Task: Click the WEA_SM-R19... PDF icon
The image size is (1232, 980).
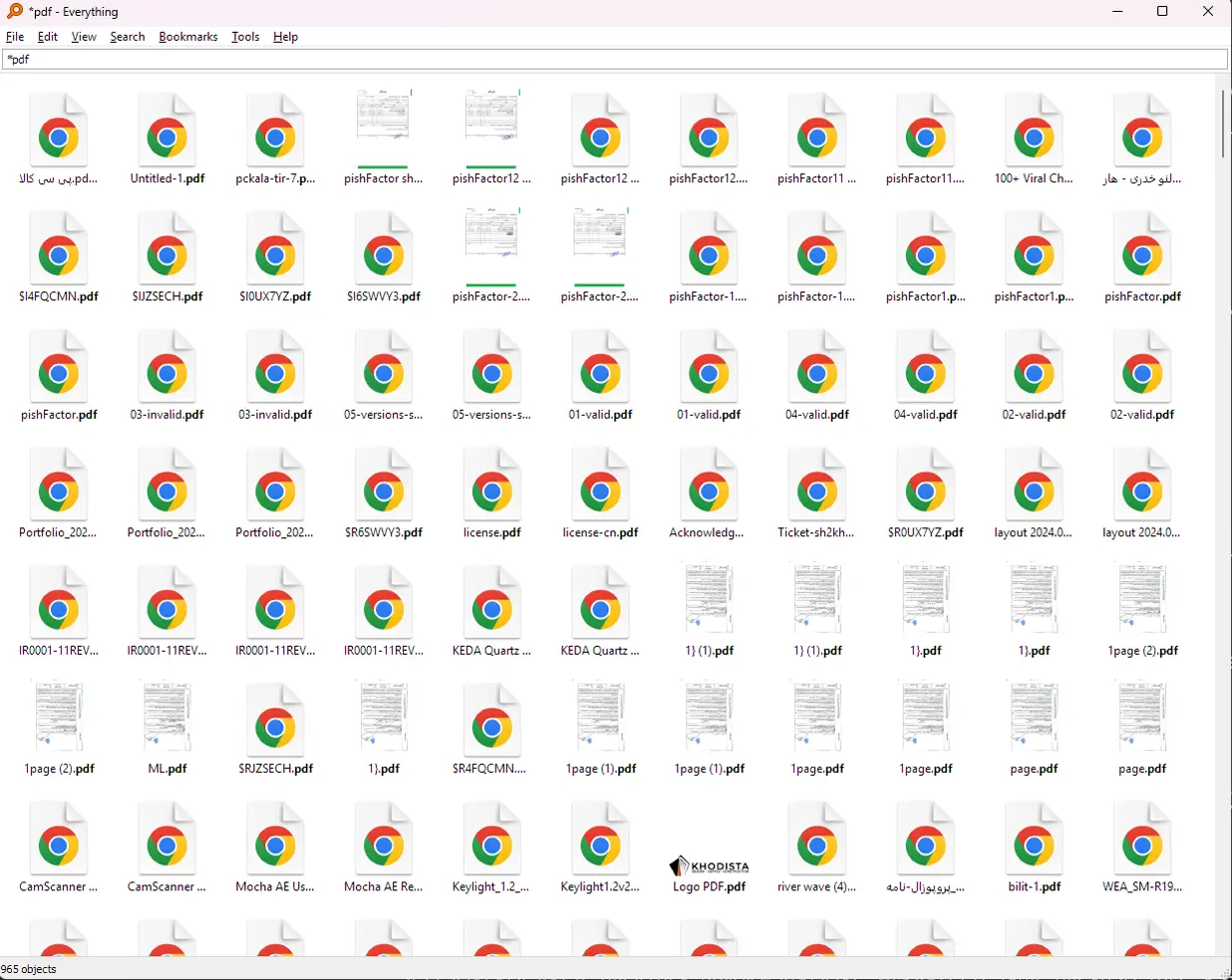Action: [1142, 838]
